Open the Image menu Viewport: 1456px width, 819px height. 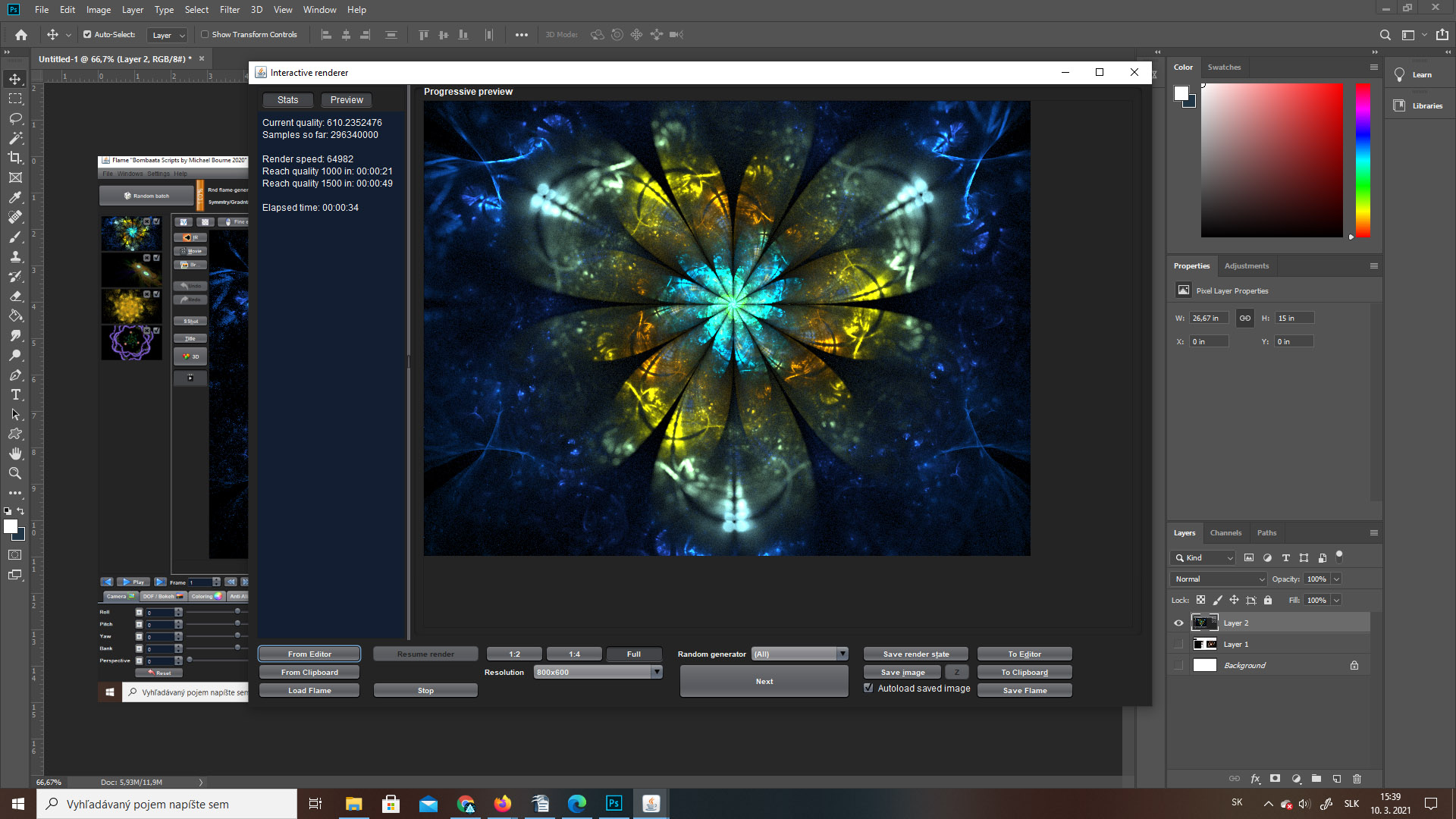tap(99, 10)
